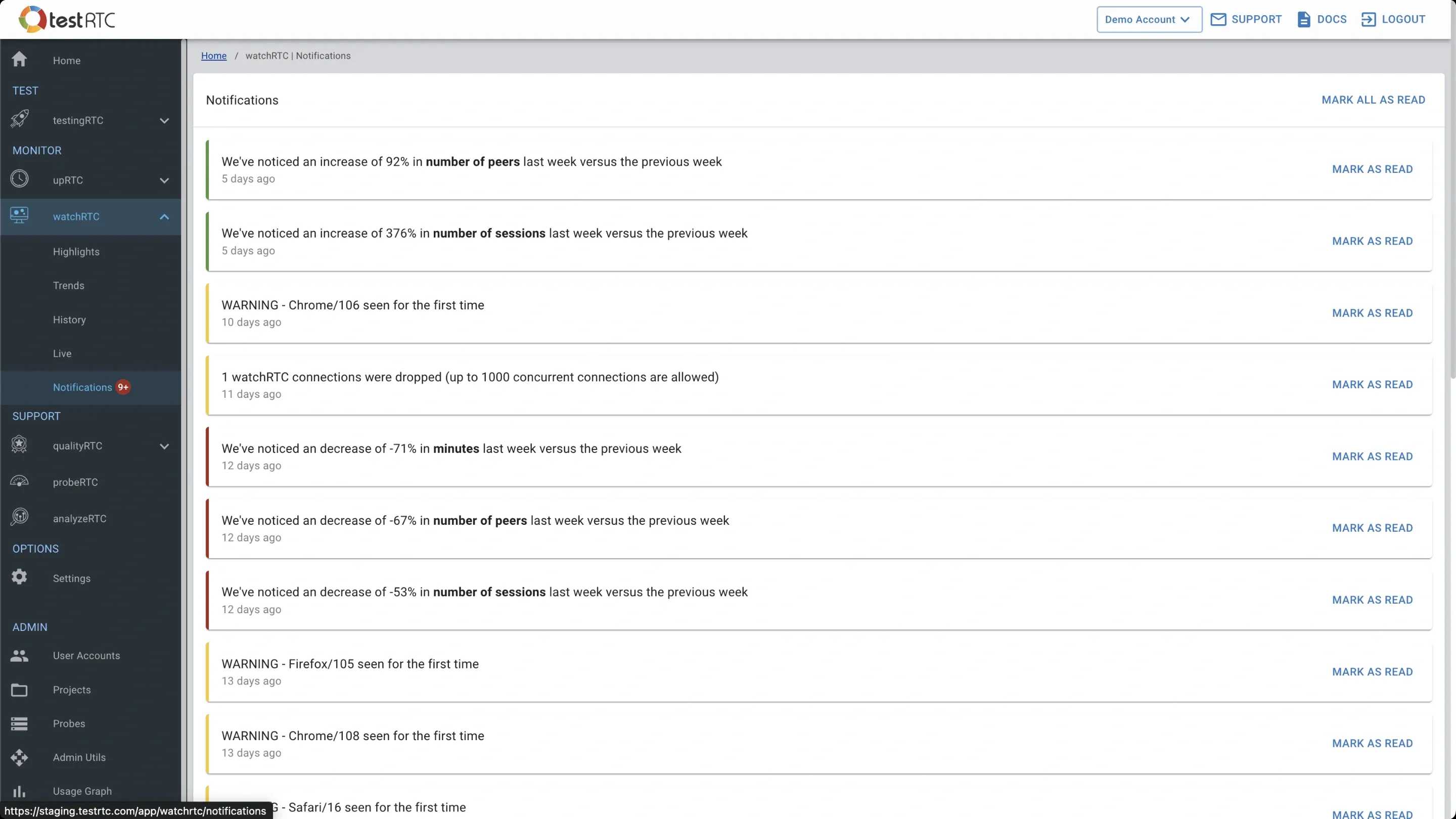Image resolution: width=1456 pixels, height=819 pixels.
Task: Expand the Demo Account dropdown
Action: (x=1148, y=19)
